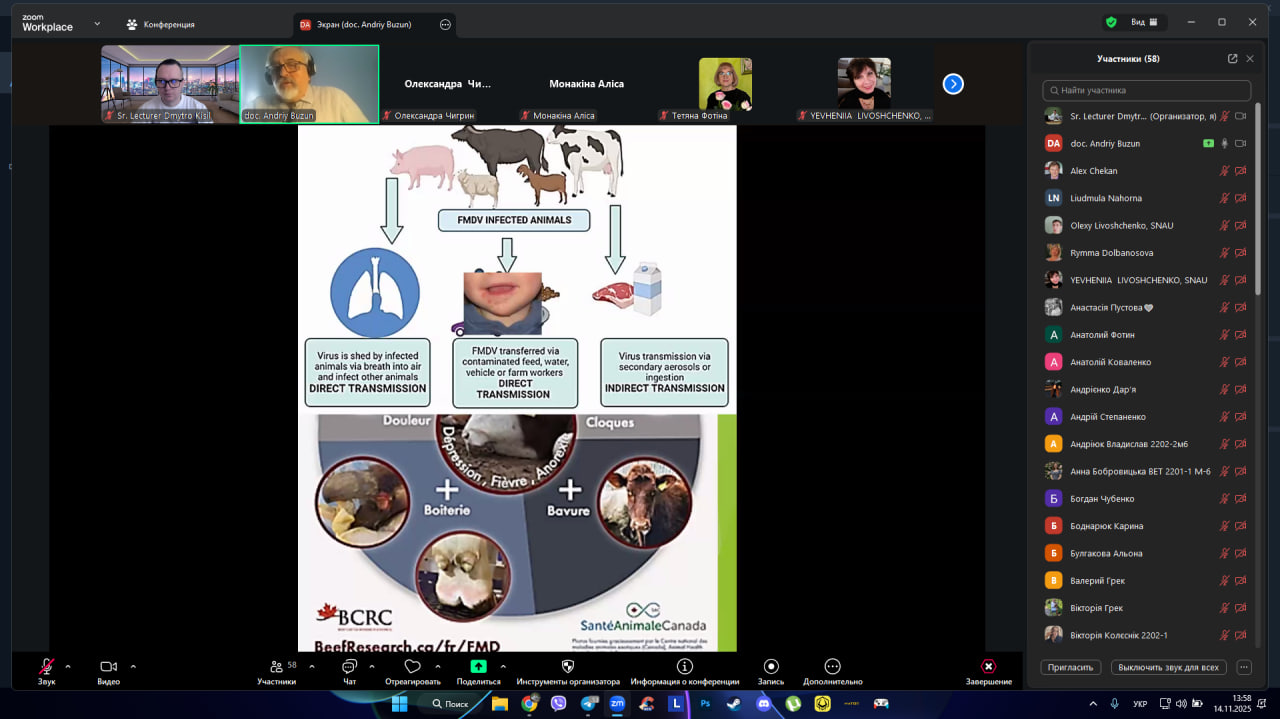The image size is (1280, 719).
Task: Click the Пригласить button
Action: 1071,667
